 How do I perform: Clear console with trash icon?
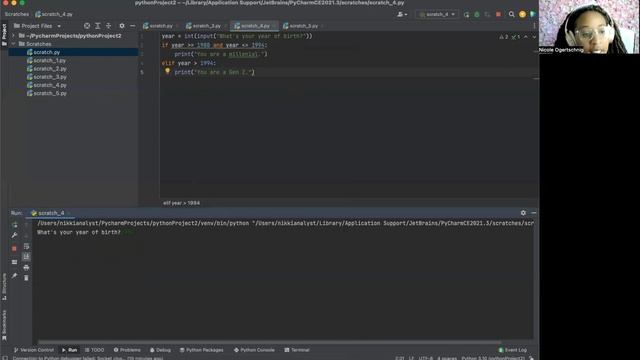tap(26, 278)
